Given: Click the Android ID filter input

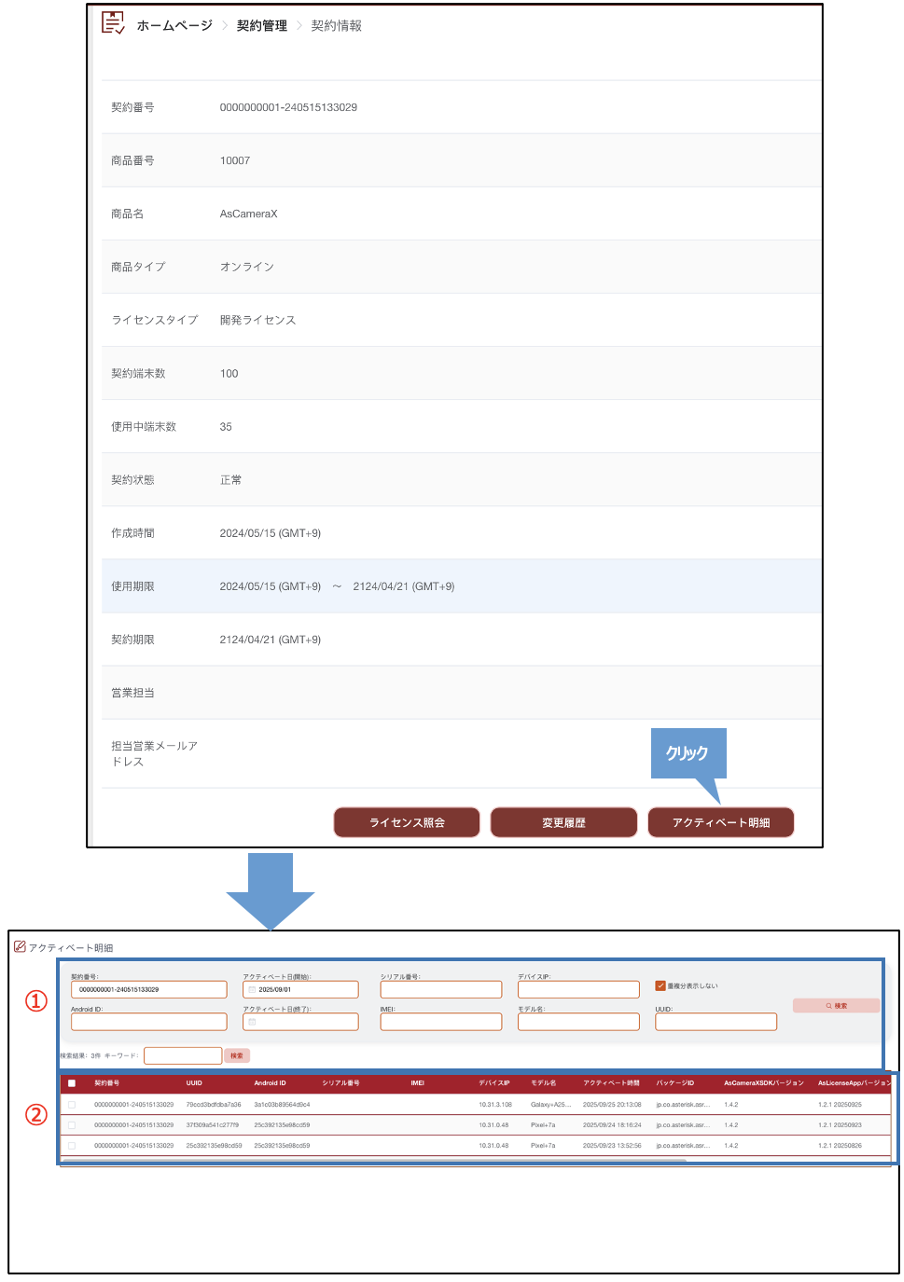Looking at the screenshot, I should point(149,1022).
